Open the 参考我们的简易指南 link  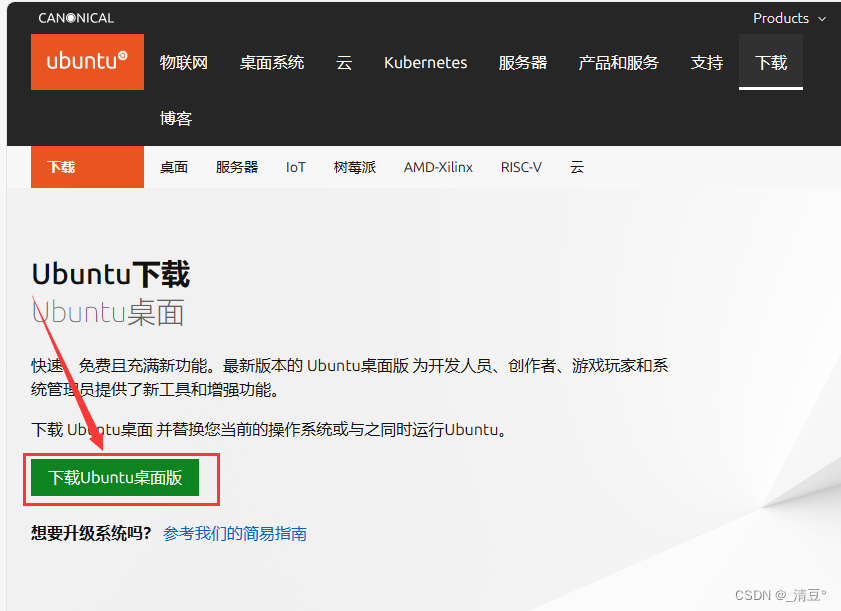click(x=235, y=534)
